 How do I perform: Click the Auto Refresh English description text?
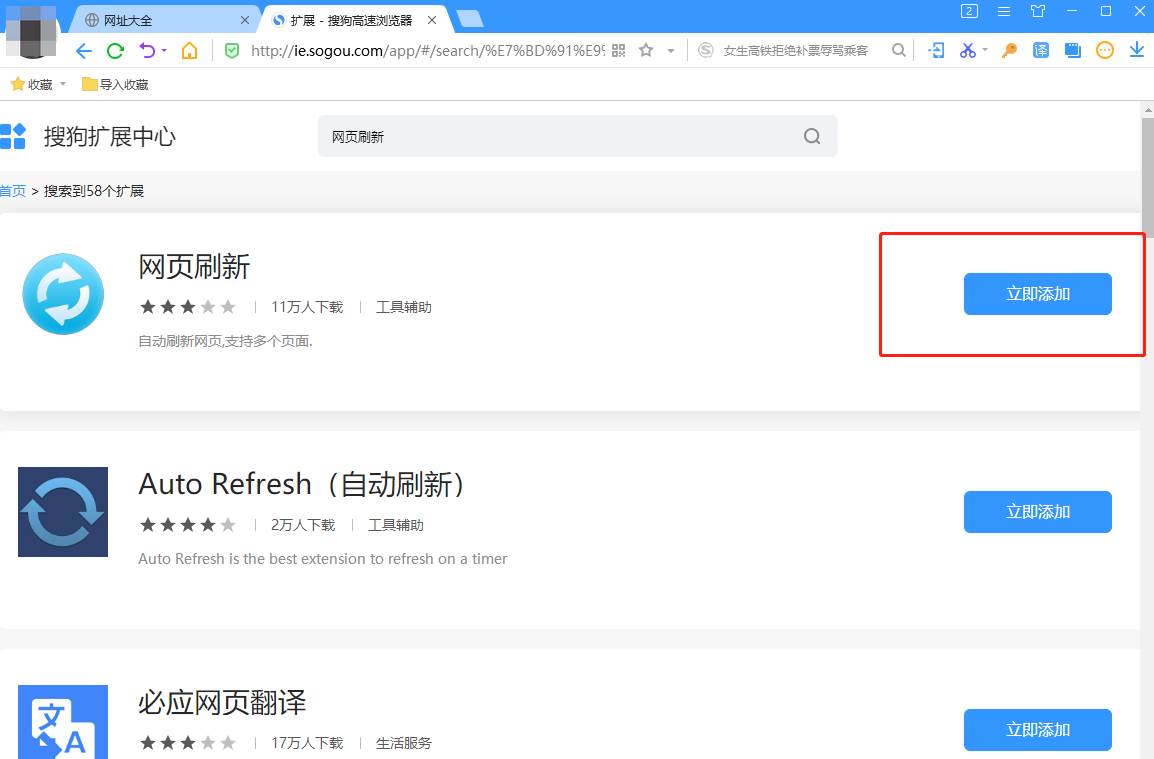(322, 559)
